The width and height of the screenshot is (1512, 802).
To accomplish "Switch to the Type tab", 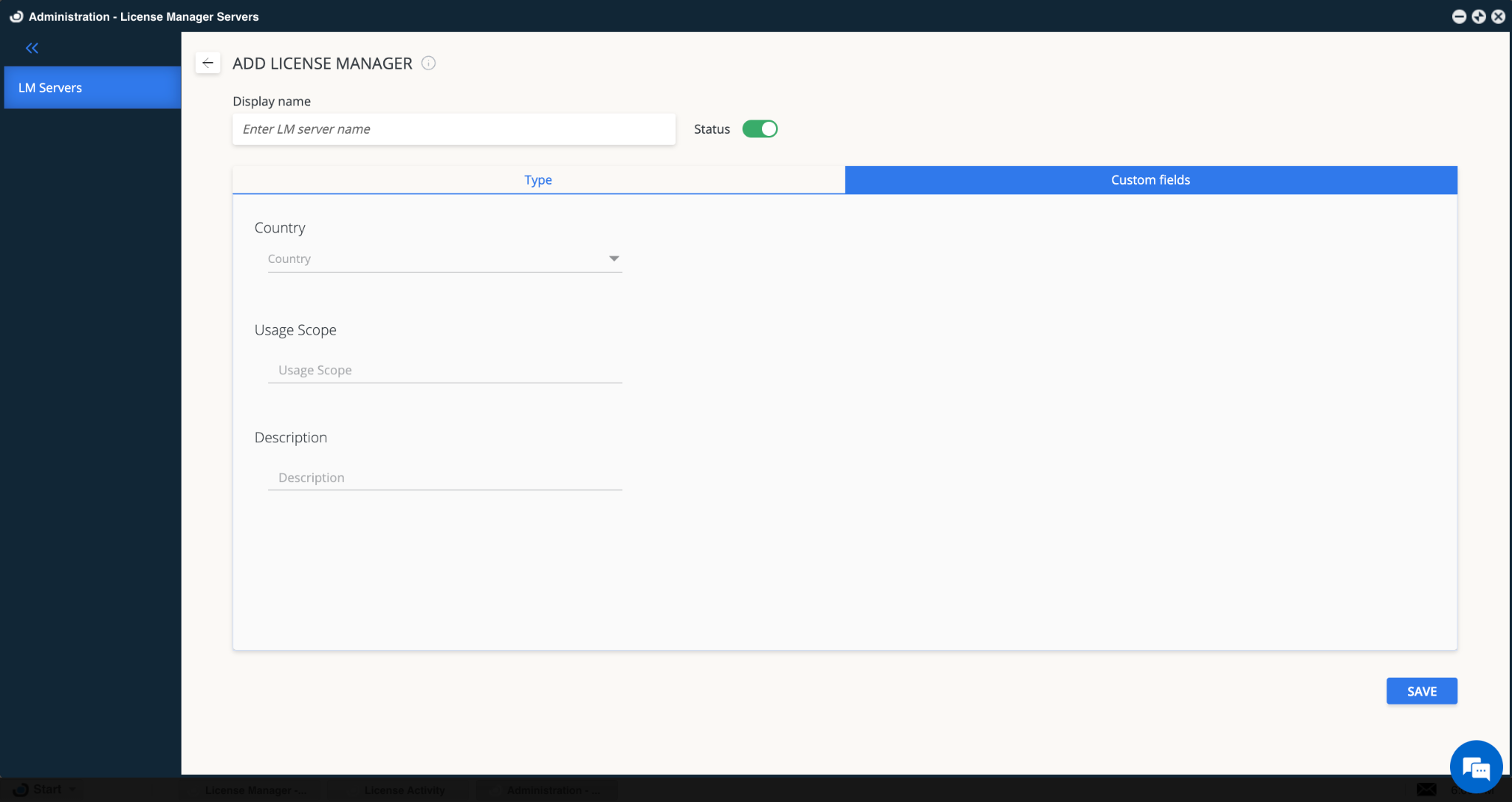I will [x=538, y=180].
